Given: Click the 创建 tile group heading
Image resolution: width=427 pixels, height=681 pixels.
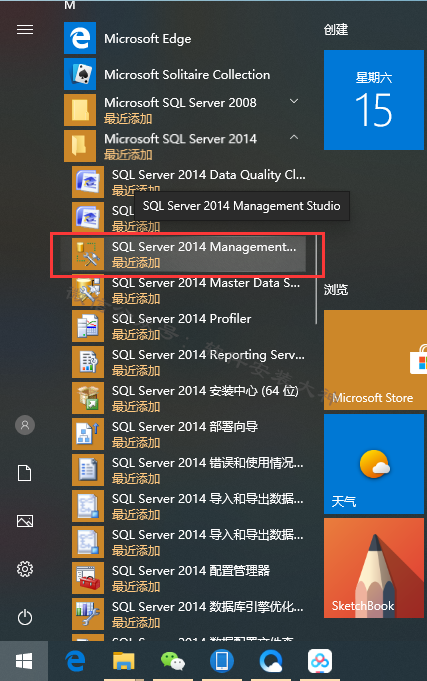Looking at the screenshot, I should pyautogui.click(x=336, y=30).
